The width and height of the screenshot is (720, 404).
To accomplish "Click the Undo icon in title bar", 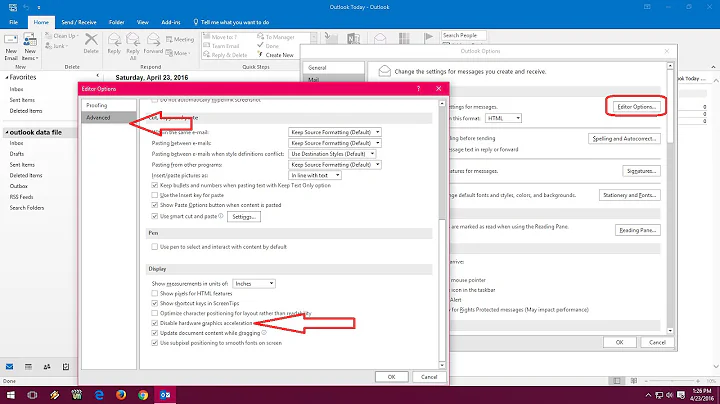I will [x=27, y=7].
